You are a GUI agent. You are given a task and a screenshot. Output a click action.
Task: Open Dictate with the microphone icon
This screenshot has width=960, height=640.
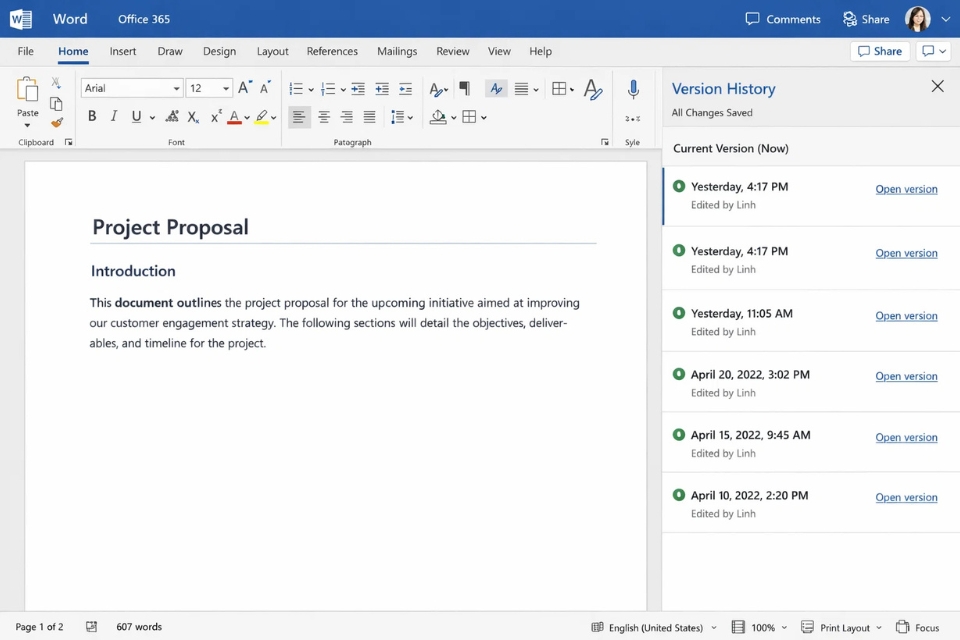pyautogui.click(x=633, y=89)
